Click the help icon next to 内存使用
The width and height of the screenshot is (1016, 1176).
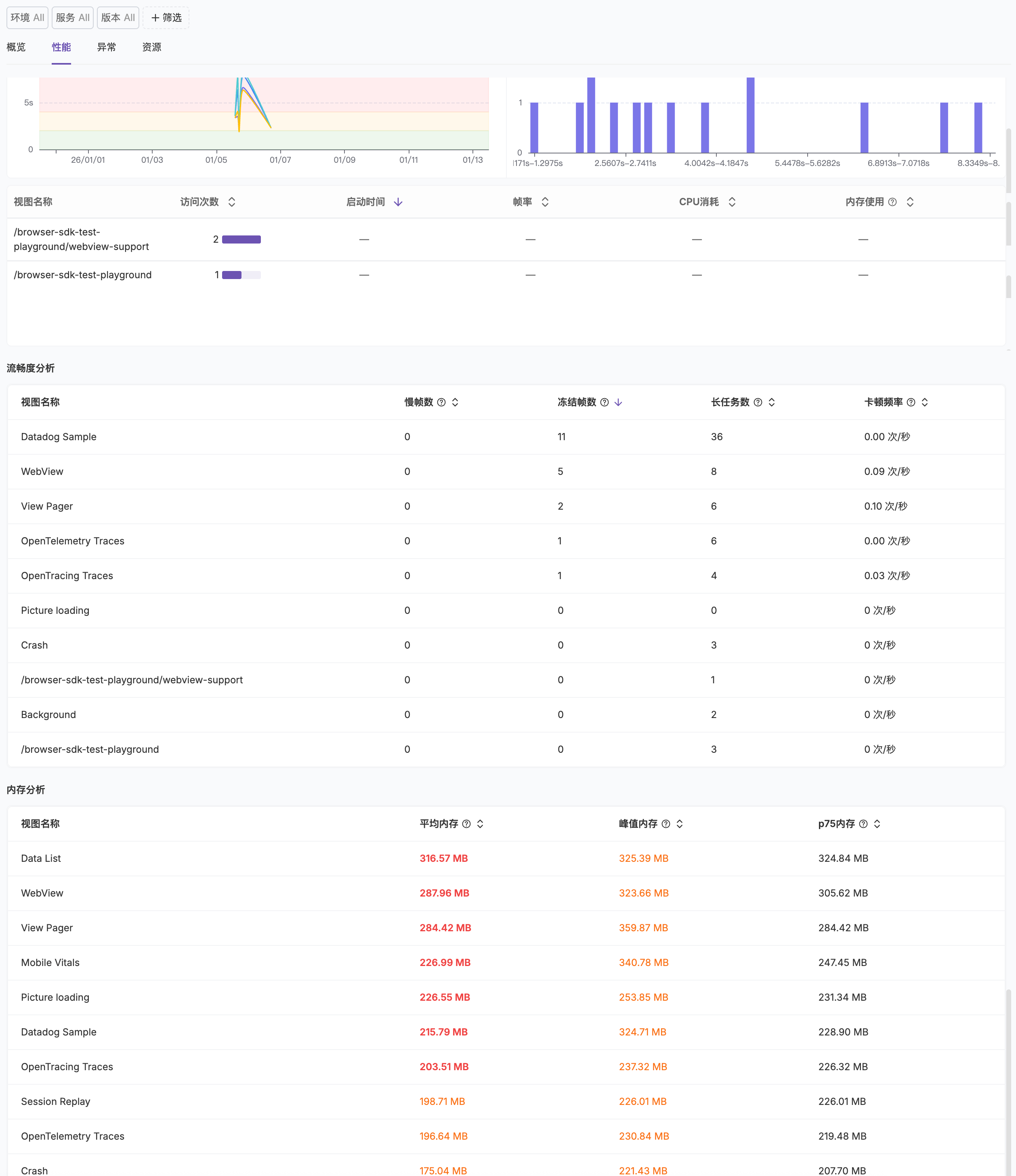click(x=892, y=202)
